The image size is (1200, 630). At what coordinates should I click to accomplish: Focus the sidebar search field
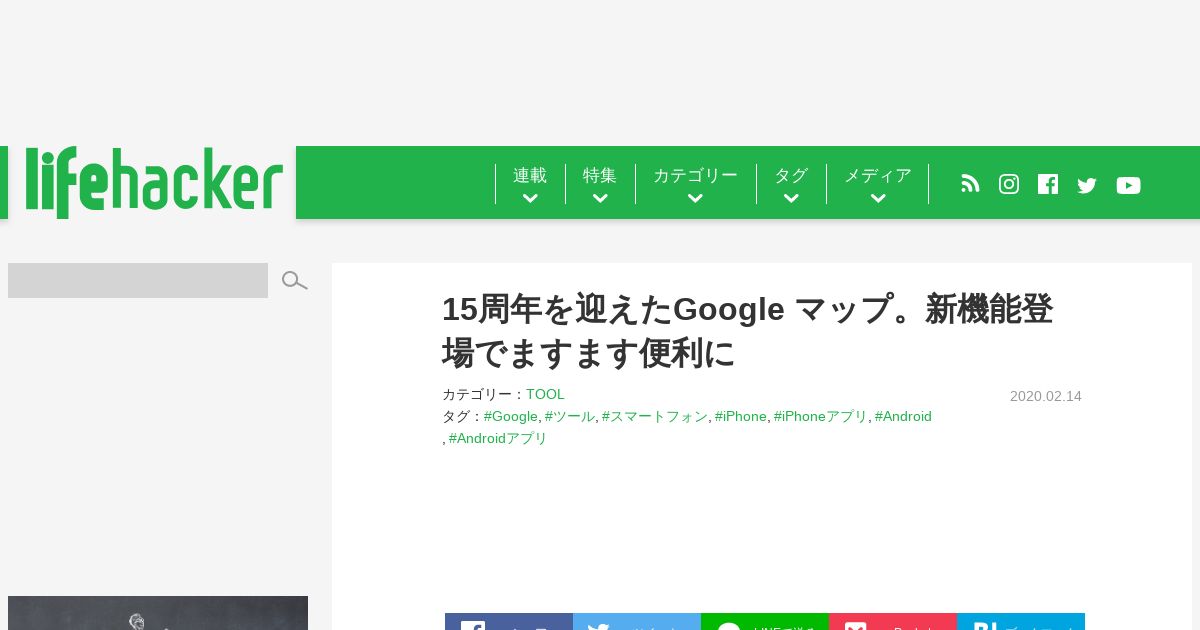[138, 280]
